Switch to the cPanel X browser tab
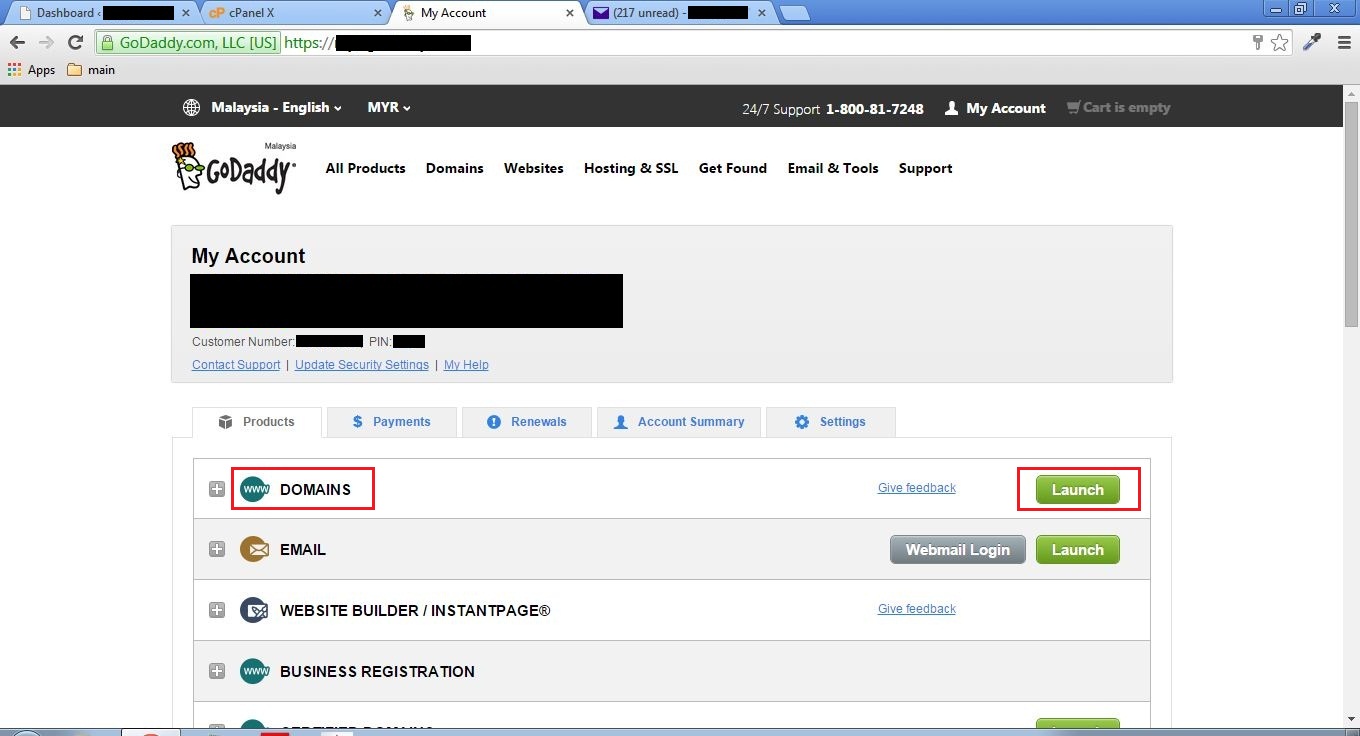 [296, 13]
